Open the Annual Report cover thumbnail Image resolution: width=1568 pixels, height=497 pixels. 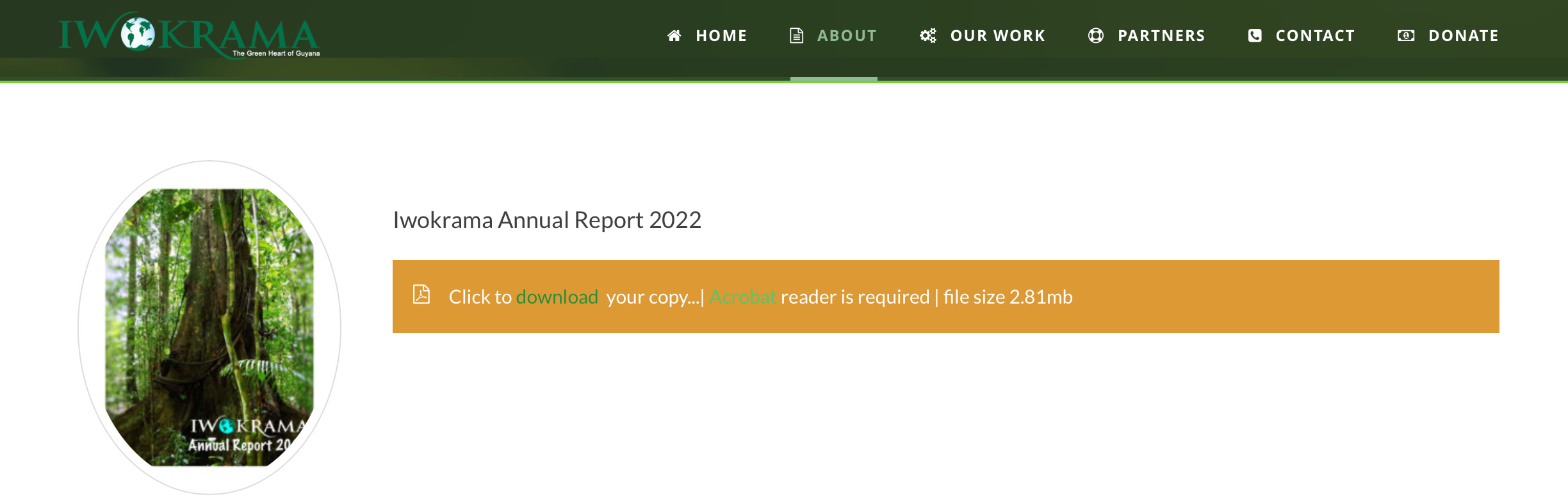pyautogui.click(x=209, y=327)
